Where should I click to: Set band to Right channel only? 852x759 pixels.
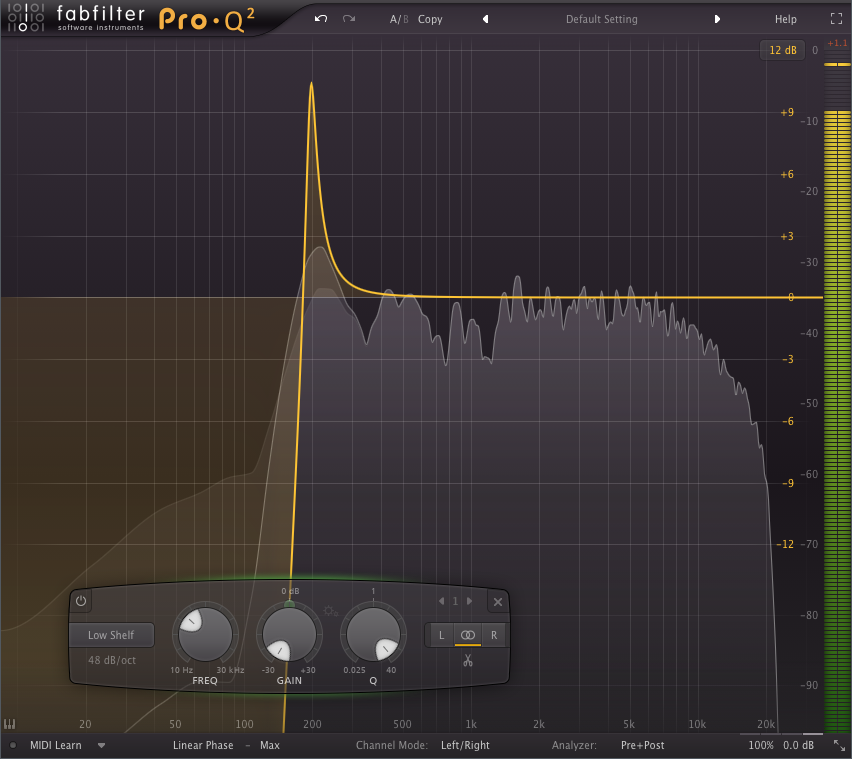(493, 635)
